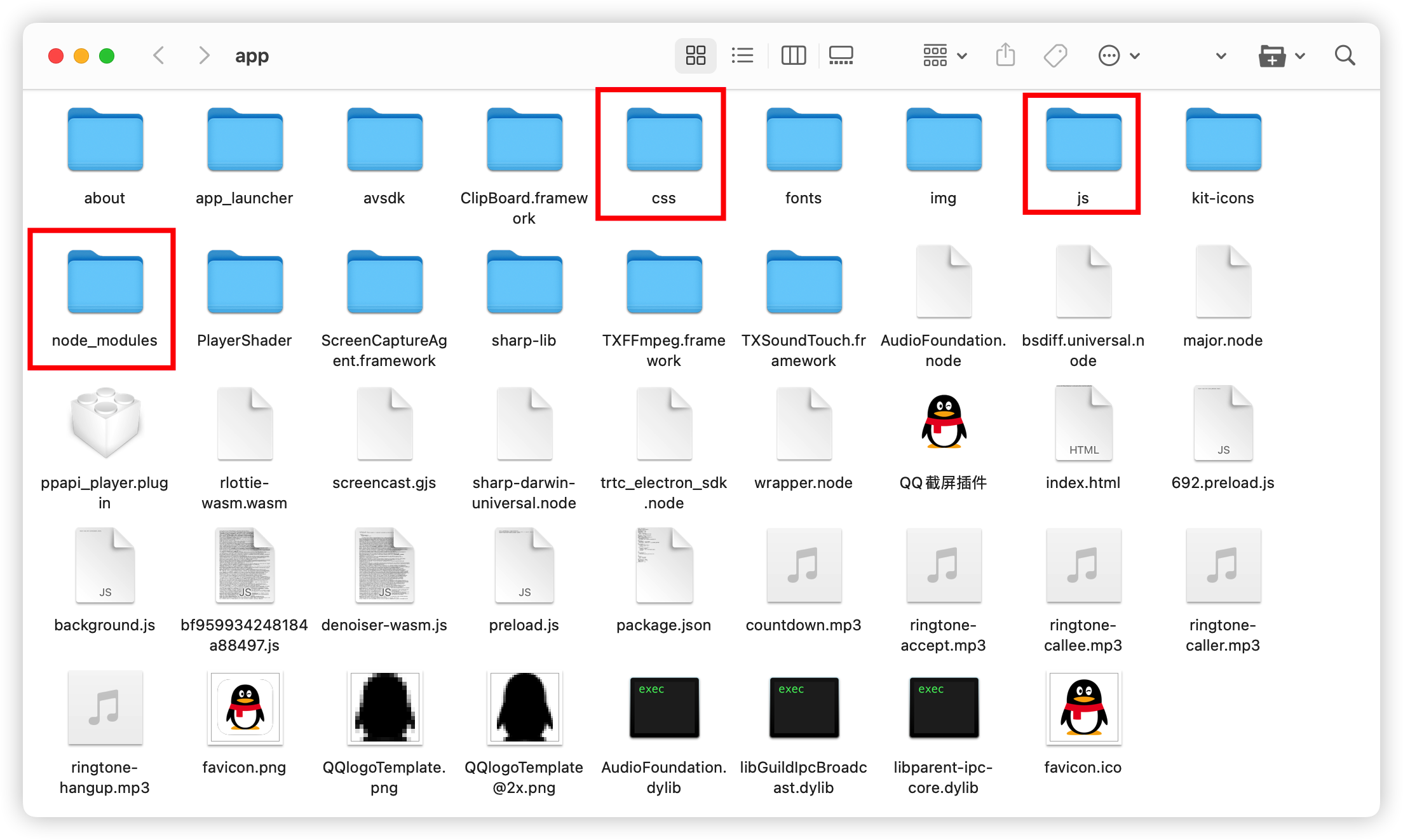Go forward with the right chevron
Screen dimensions: 1403x840
coord(203,56)
